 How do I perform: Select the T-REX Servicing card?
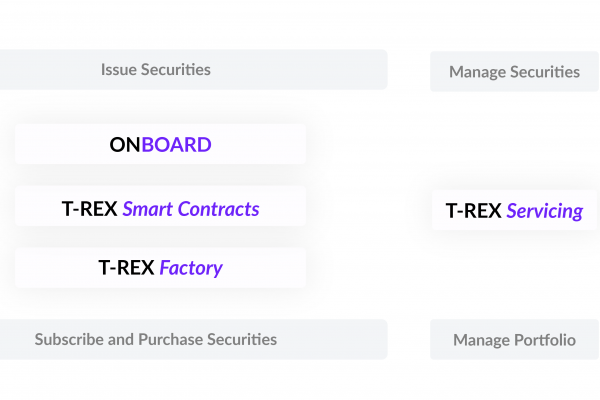(x=514, y=210)
